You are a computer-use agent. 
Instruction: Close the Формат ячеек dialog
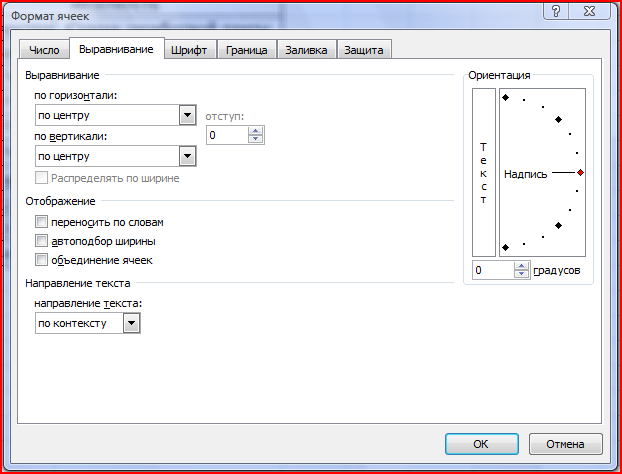[x=589, y=11]
